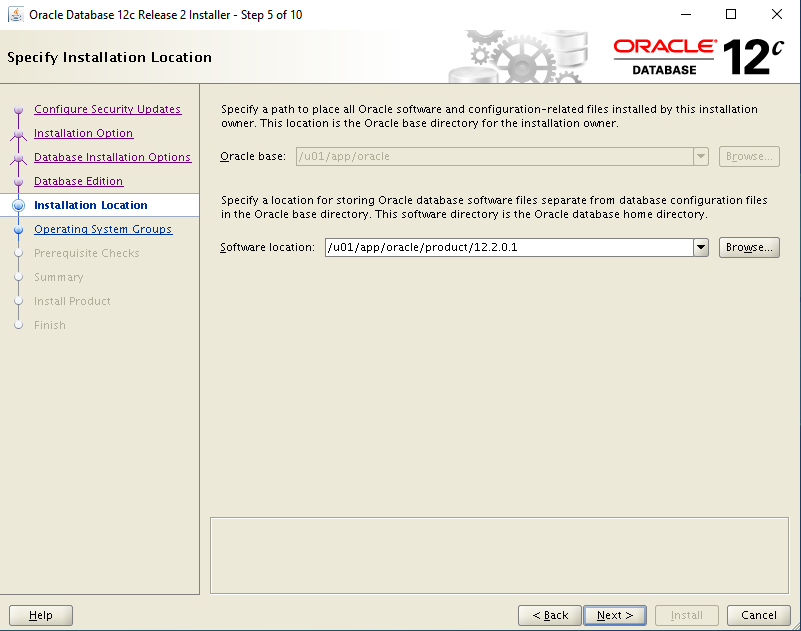This screenshot has height=631, width=801.
Task: Click the Help button
Action: [40, 614]
